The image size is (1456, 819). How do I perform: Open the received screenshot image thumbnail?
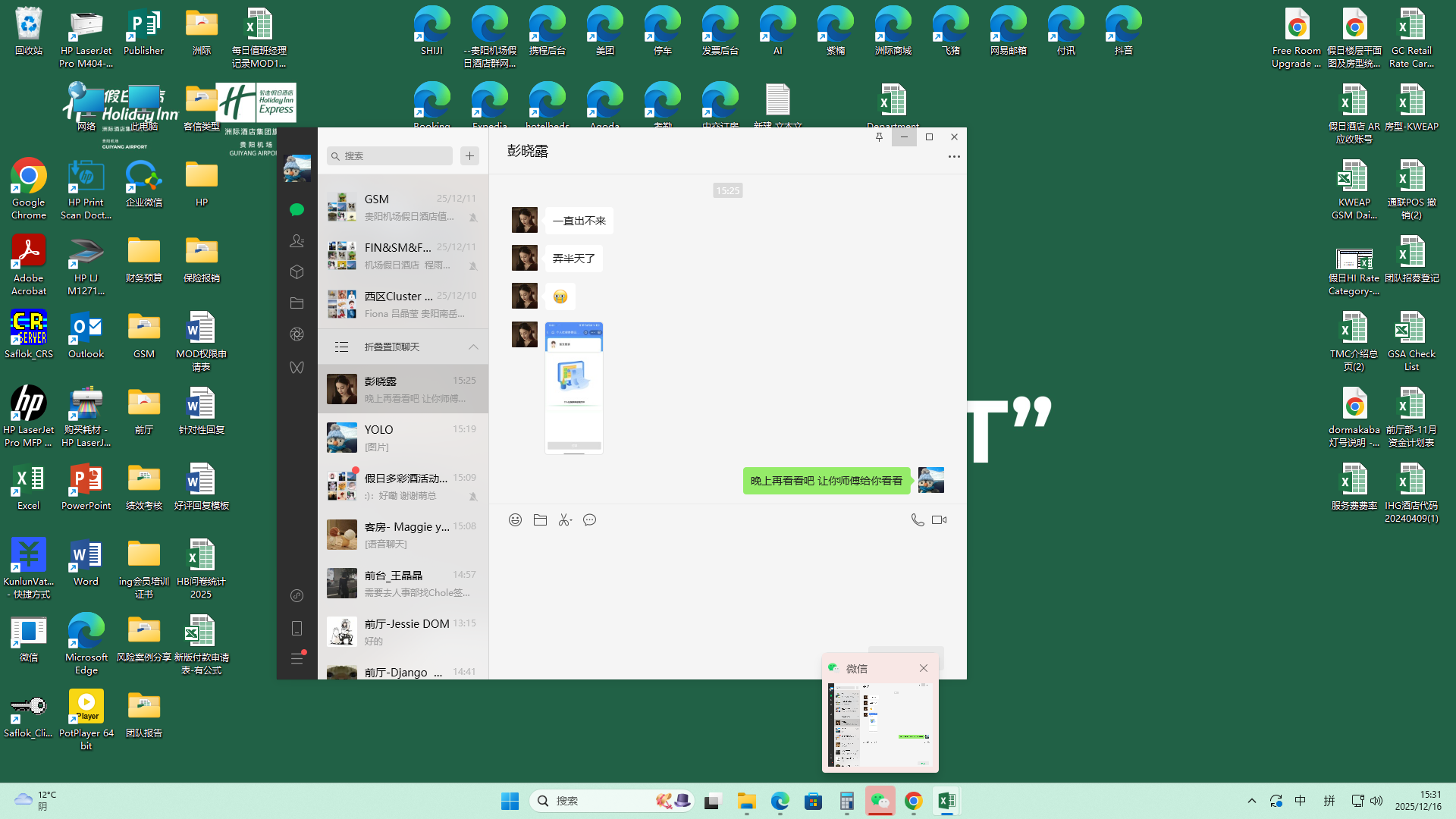[x=574, y=388]
